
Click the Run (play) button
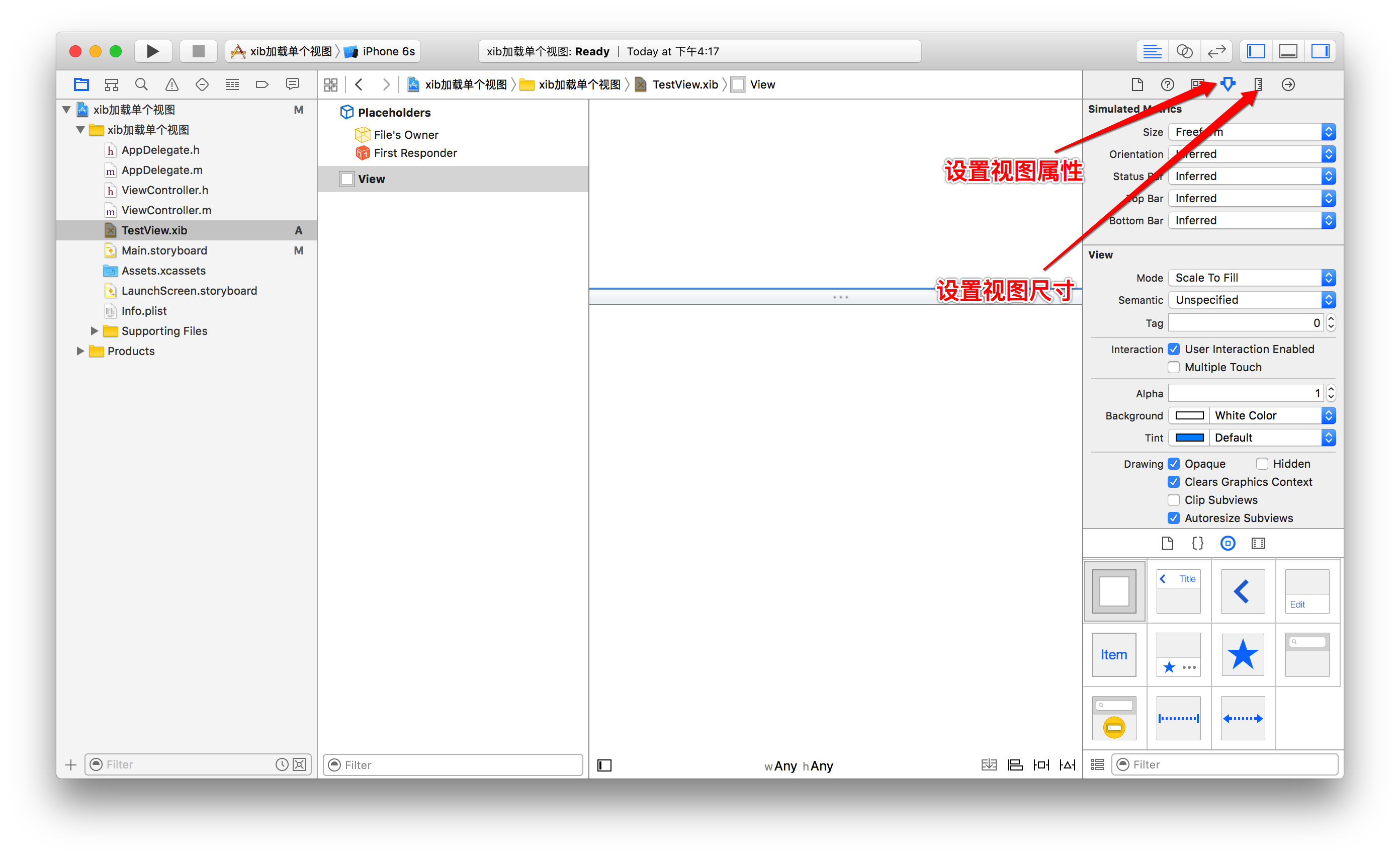(x=152, y=51)
